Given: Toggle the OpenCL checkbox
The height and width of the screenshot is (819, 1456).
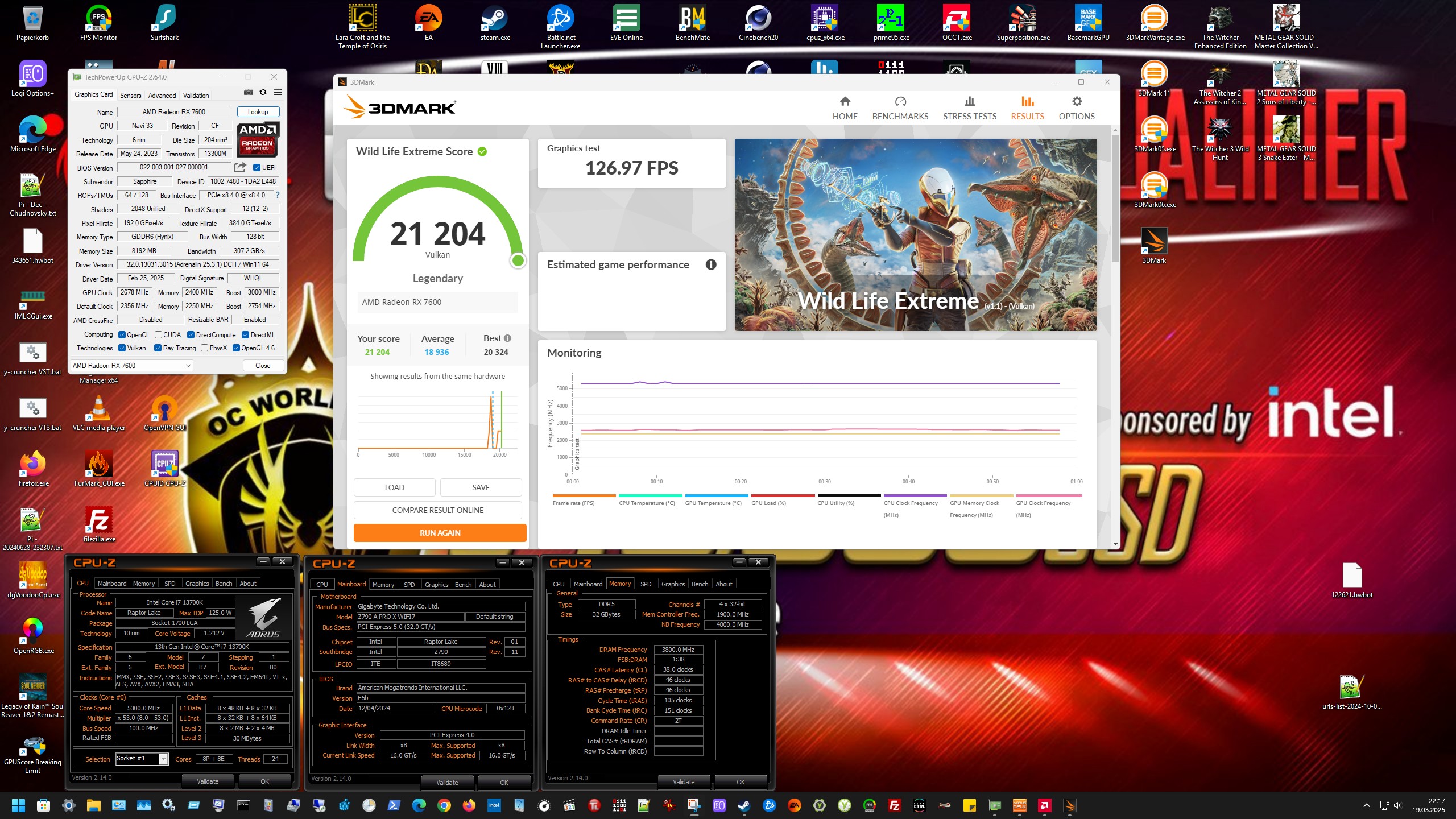Looking at the screenshot, I should (x=122, y=334).
